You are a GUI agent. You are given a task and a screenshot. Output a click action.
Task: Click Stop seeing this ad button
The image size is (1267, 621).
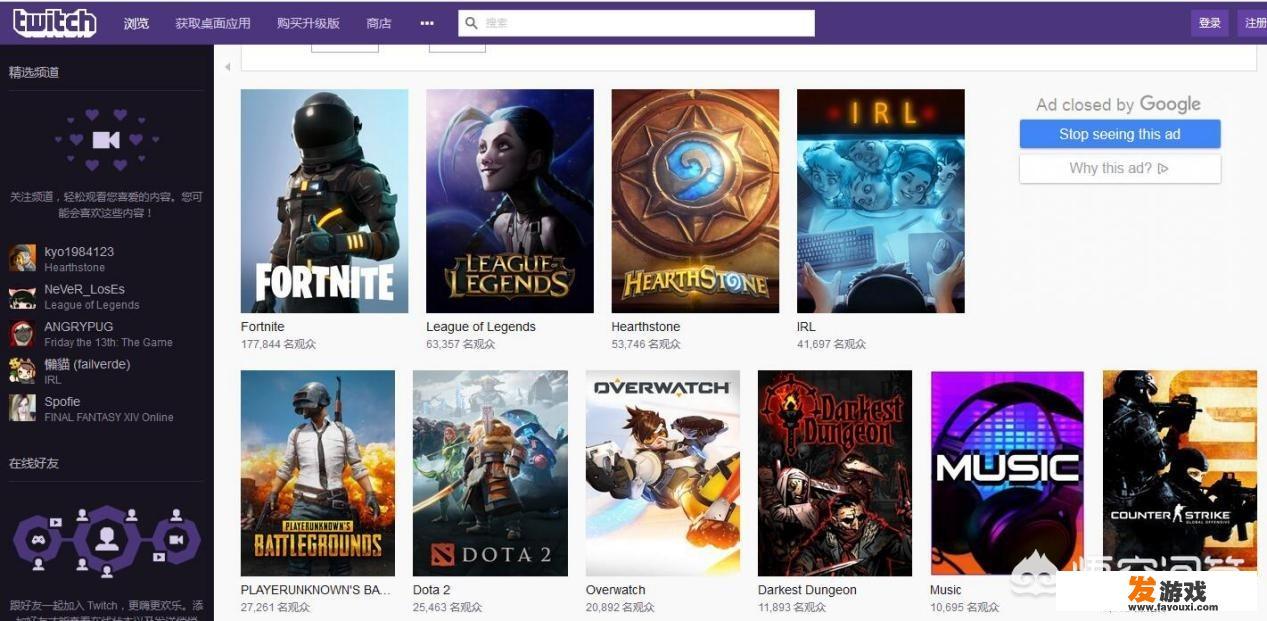[x=1120, y=134]
